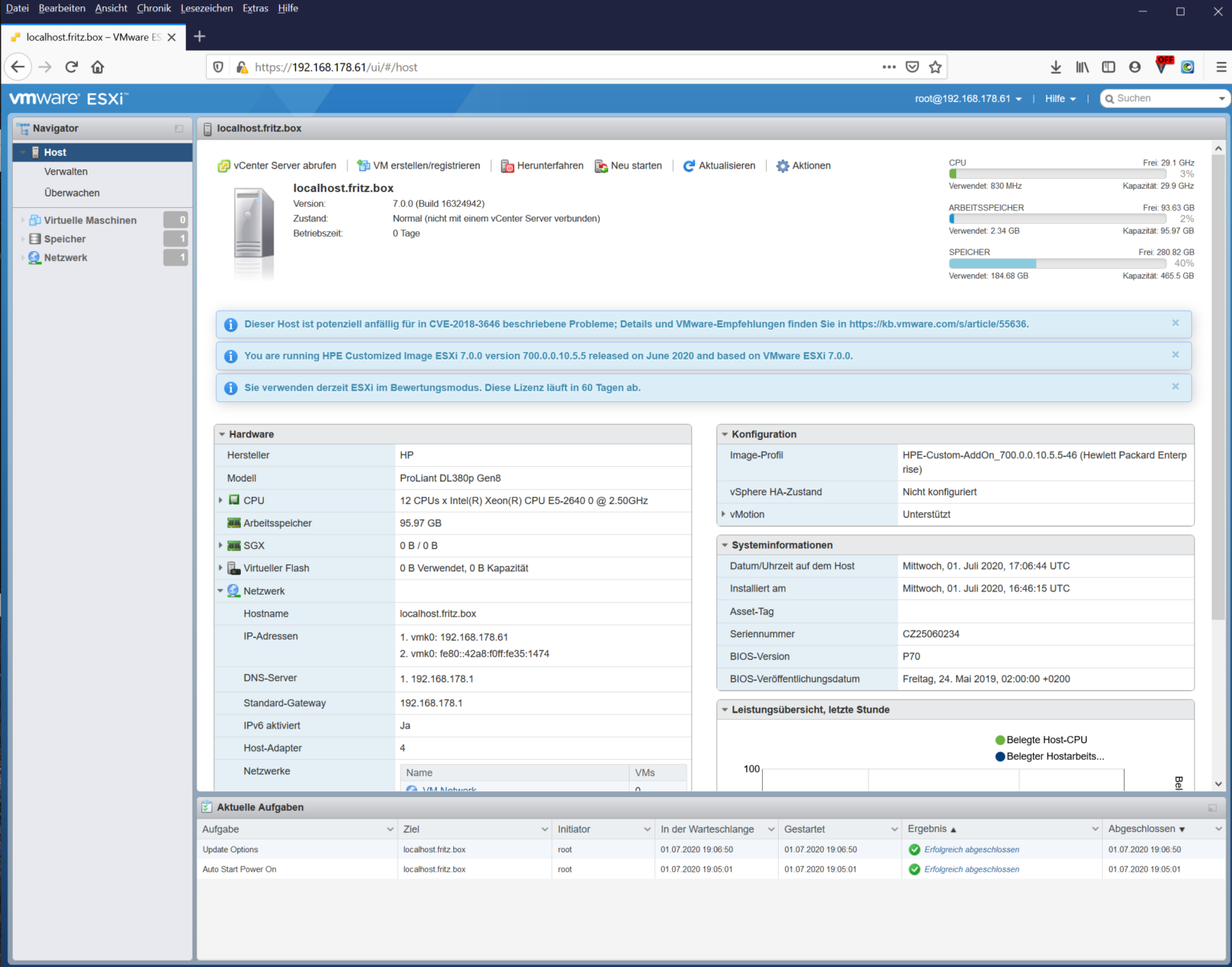Click the vCenter Server abrufen icon
The image size is (1232, 967).
coord(223,165)
